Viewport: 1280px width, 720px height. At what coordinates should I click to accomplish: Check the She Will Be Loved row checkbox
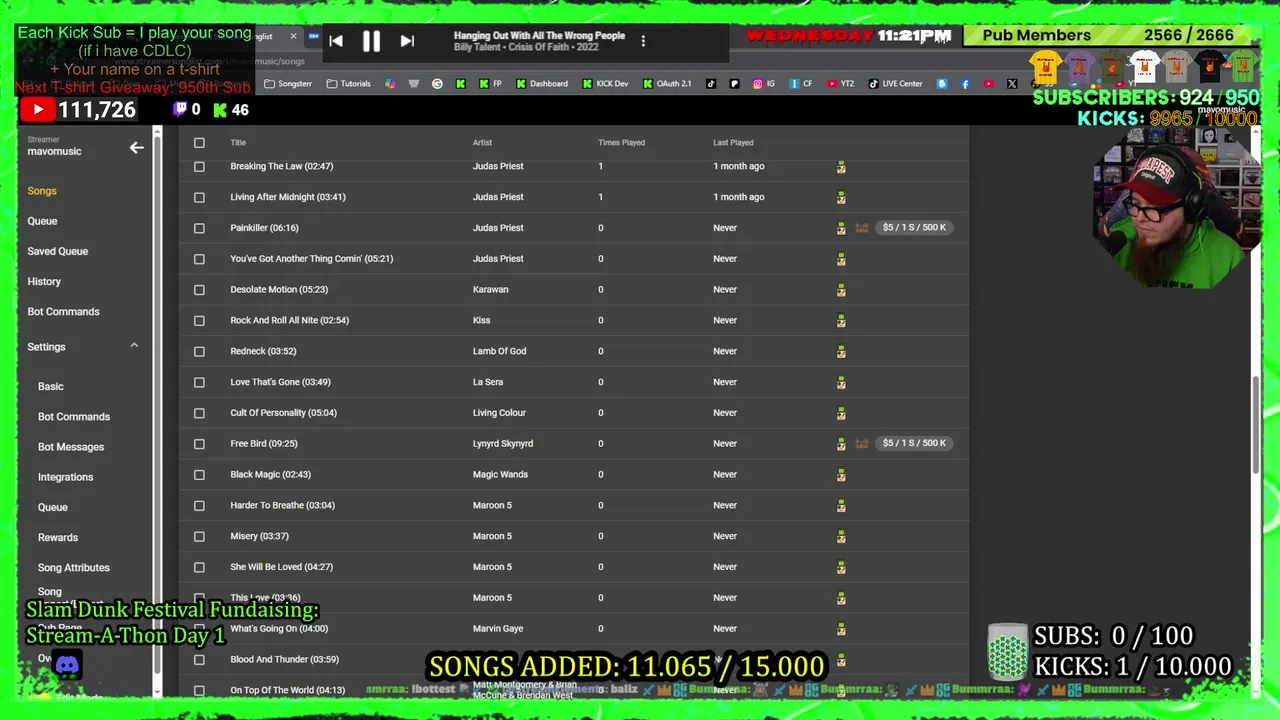199,567
